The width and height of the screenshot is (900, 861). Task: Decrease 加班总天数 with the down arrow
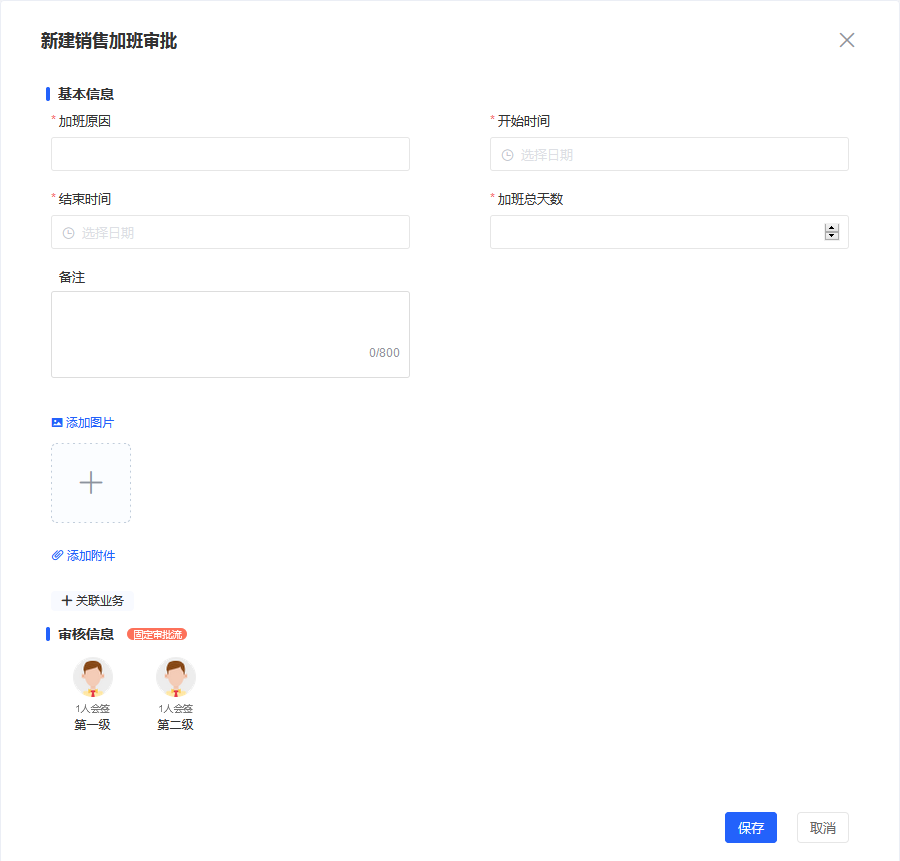click(831, 236)
